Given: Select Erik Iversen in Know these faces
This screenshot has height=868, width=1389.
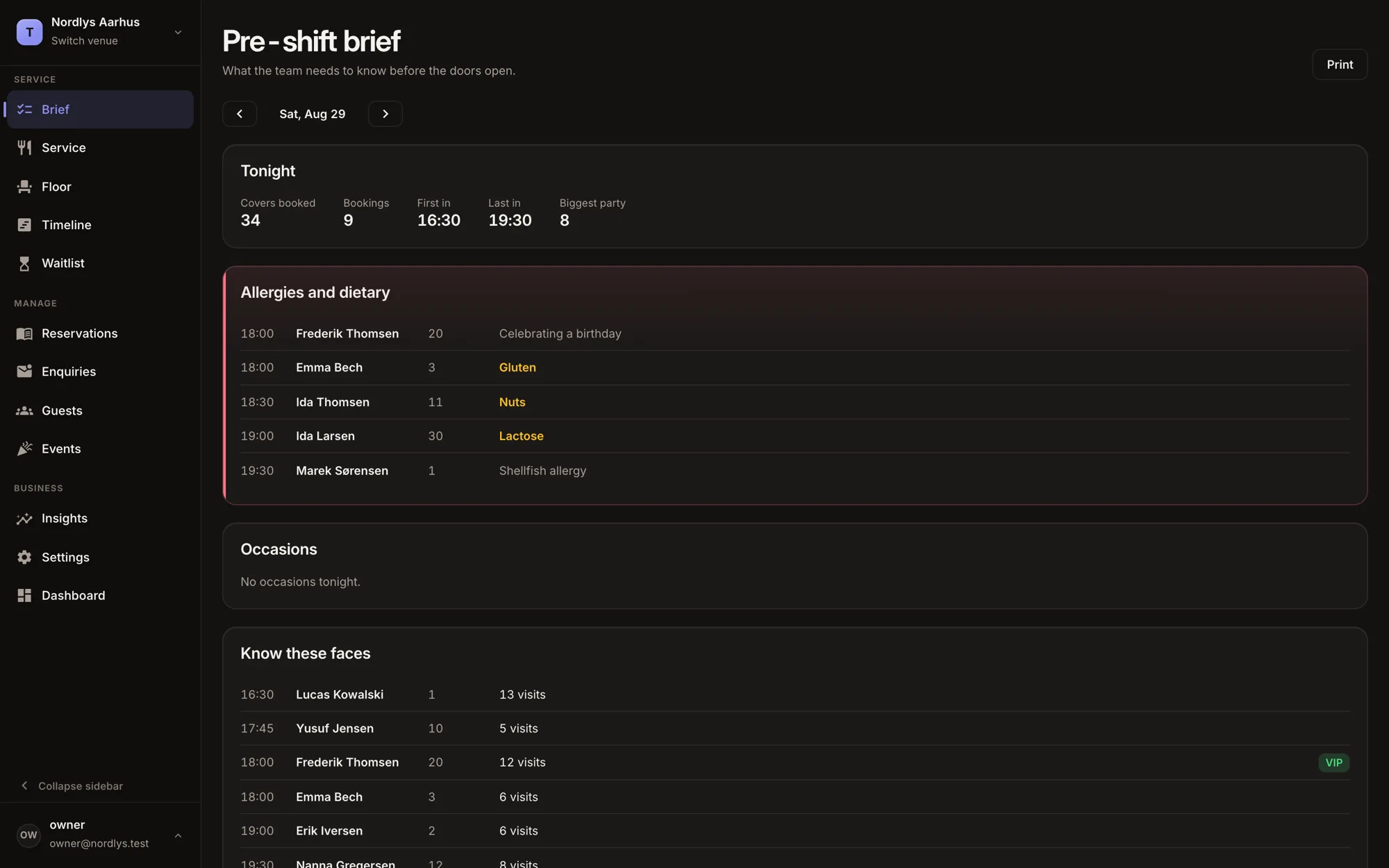Looking at the screenshot, I should pos(329,831).
